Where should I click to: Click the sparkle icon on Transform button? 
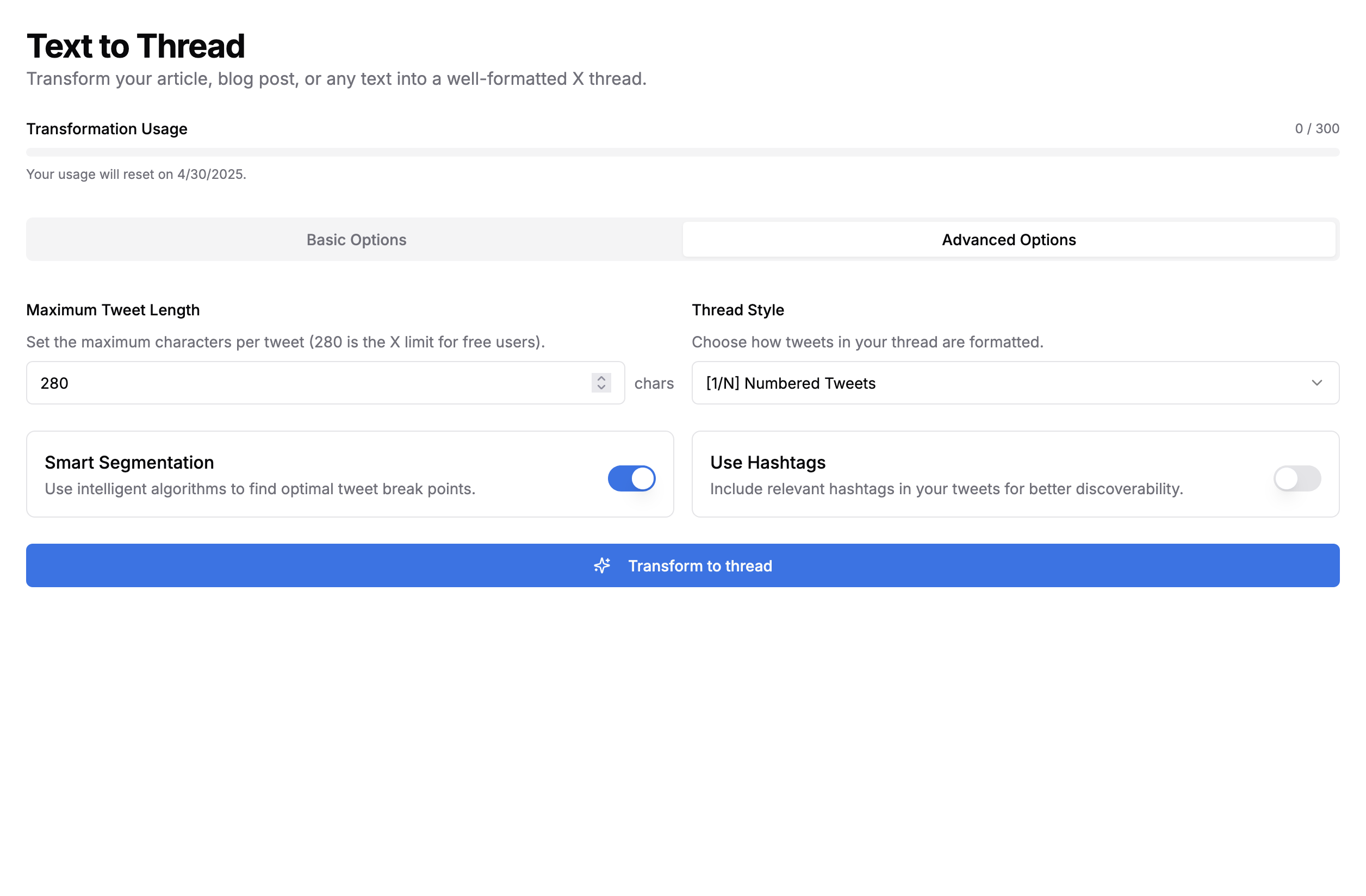[601, 565]
